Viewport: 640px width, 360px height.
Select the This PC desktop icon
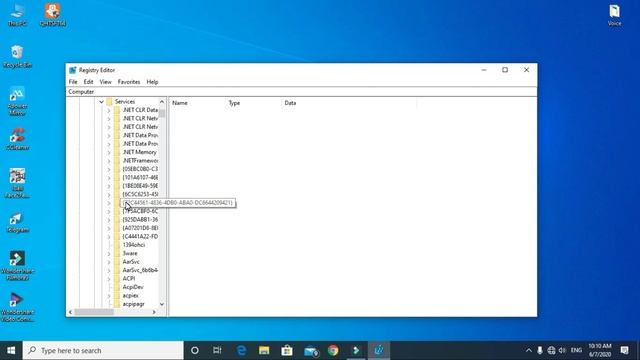tap(17, 15)
